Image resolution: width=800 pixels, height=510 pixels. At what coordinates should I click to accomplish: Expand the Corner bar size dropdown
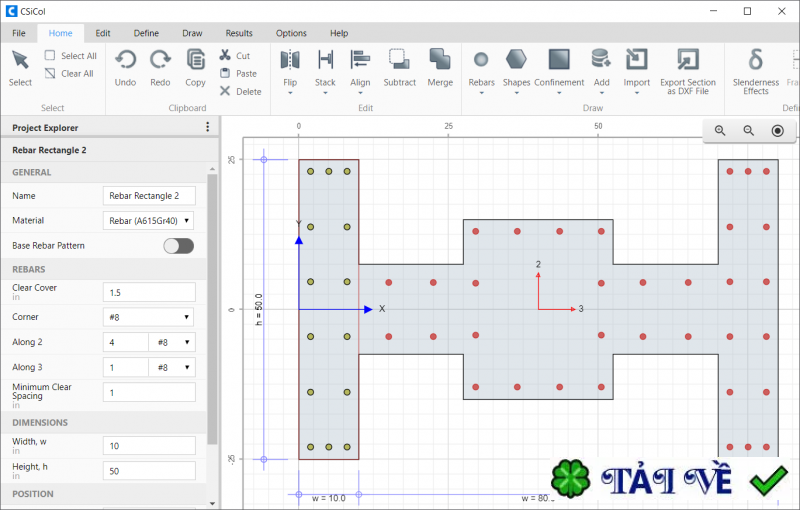pos(149,317)
